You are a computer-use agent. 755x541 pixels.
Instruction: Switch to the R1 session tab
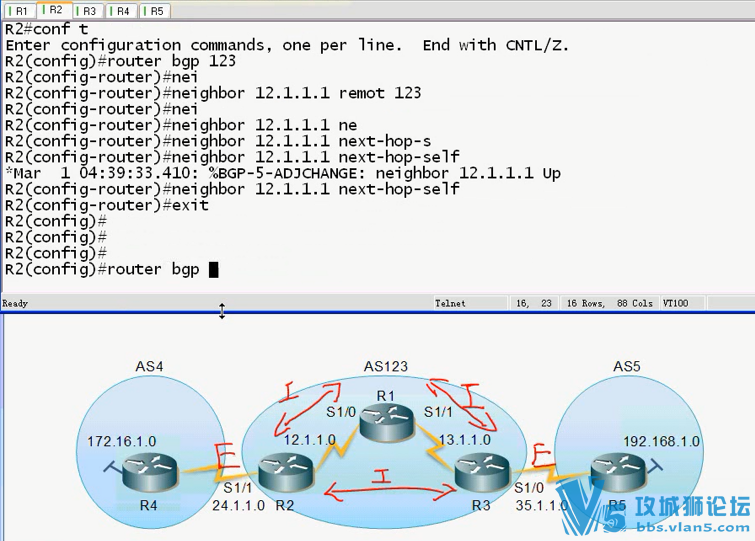tap(19, 11)
